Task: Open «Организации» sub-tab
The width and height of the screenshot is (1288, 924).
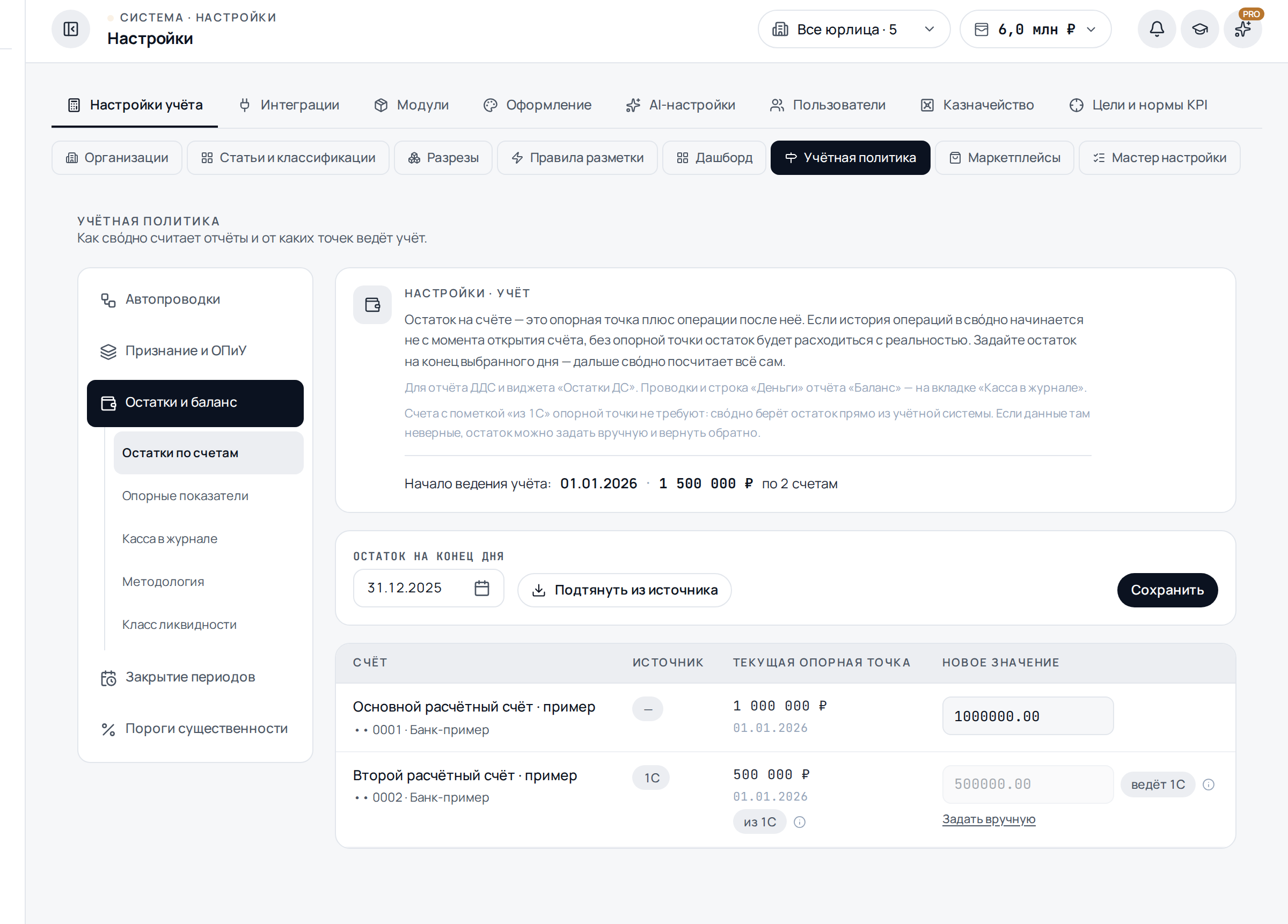Action: (x=117, y=158)
